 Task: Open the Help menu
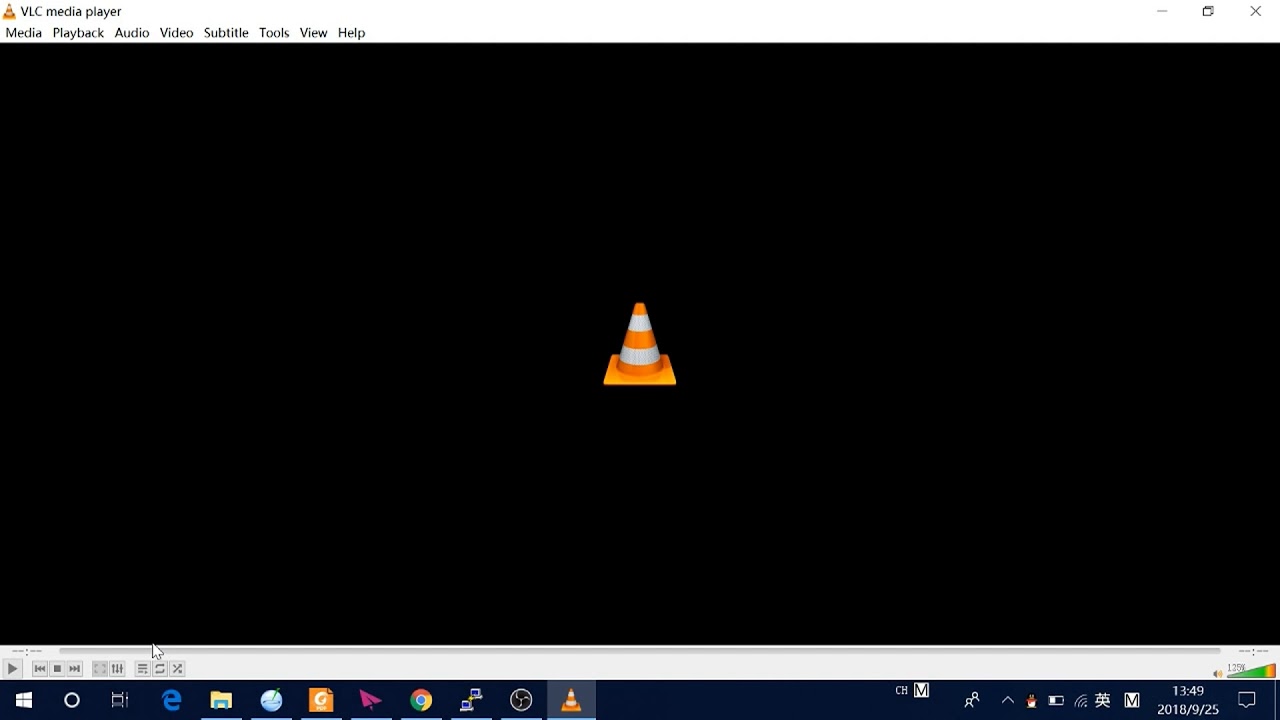click(352, 33)
